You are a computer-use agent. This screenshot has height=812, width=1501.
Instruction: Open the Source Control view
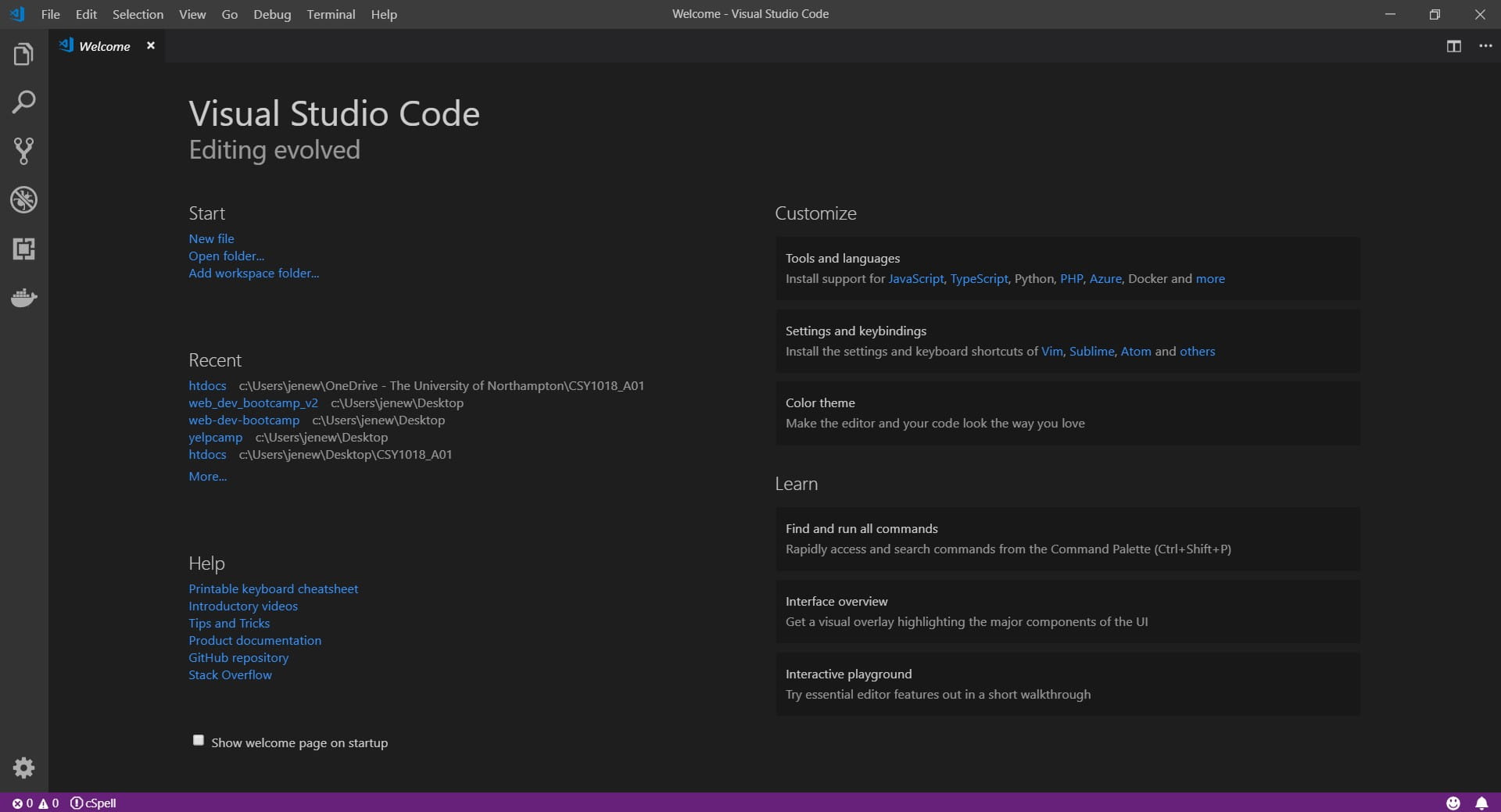(23, 151)
